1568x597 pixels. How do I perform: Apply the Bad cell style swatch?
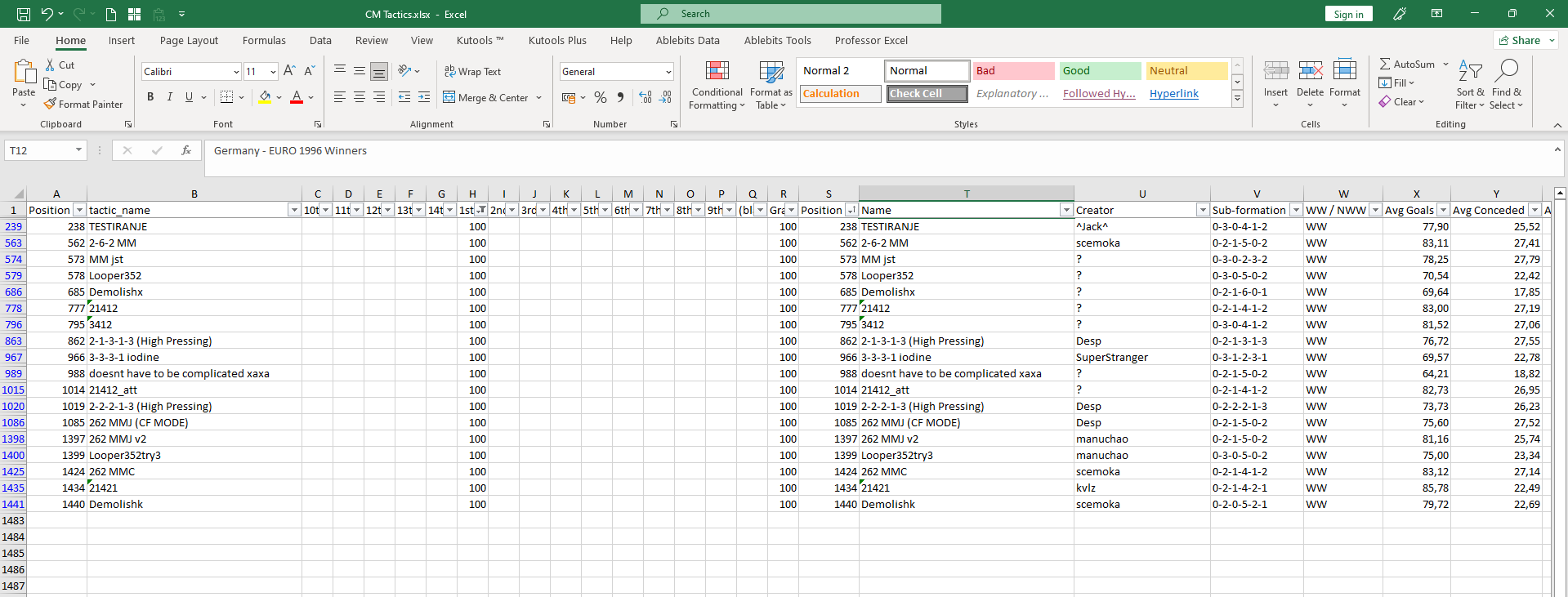[x=1013, y=71]
